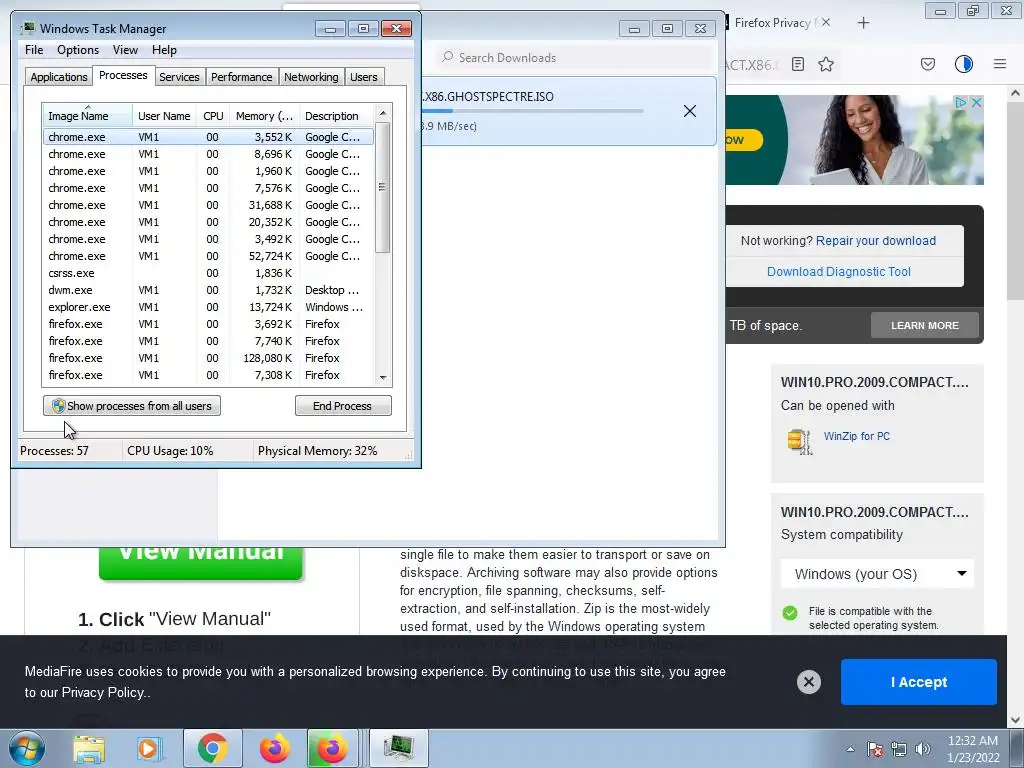Open Windows Start menu orb
The width and height of the screenshot is (1024, 768).
click(x=26, y=748)
